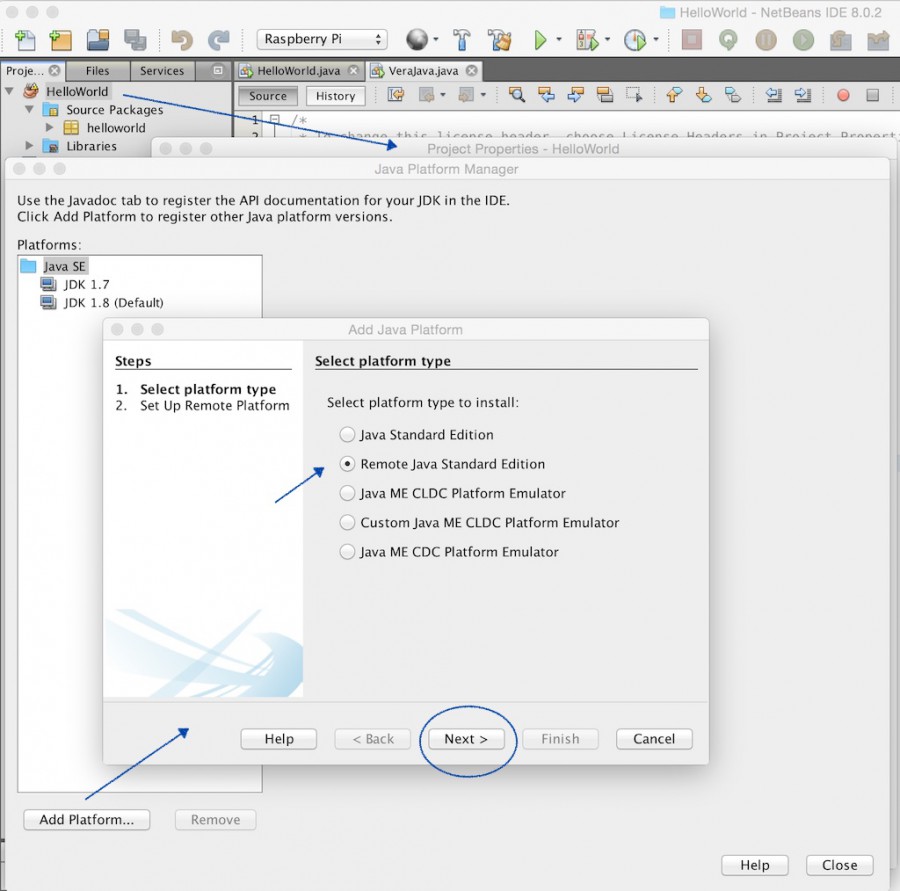The width and height of the screenshot is (900, 891).
Task: Open the HelloWorld.java editor tab
Action: pyautogui.click(x=298, y=71)
